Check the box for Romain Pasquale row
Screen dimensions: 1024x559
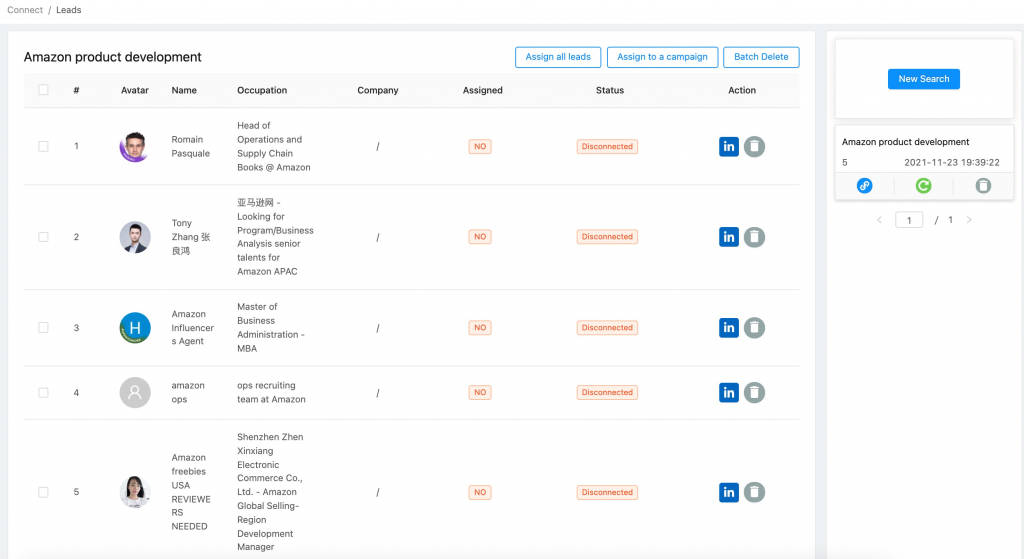pos(43,147)
